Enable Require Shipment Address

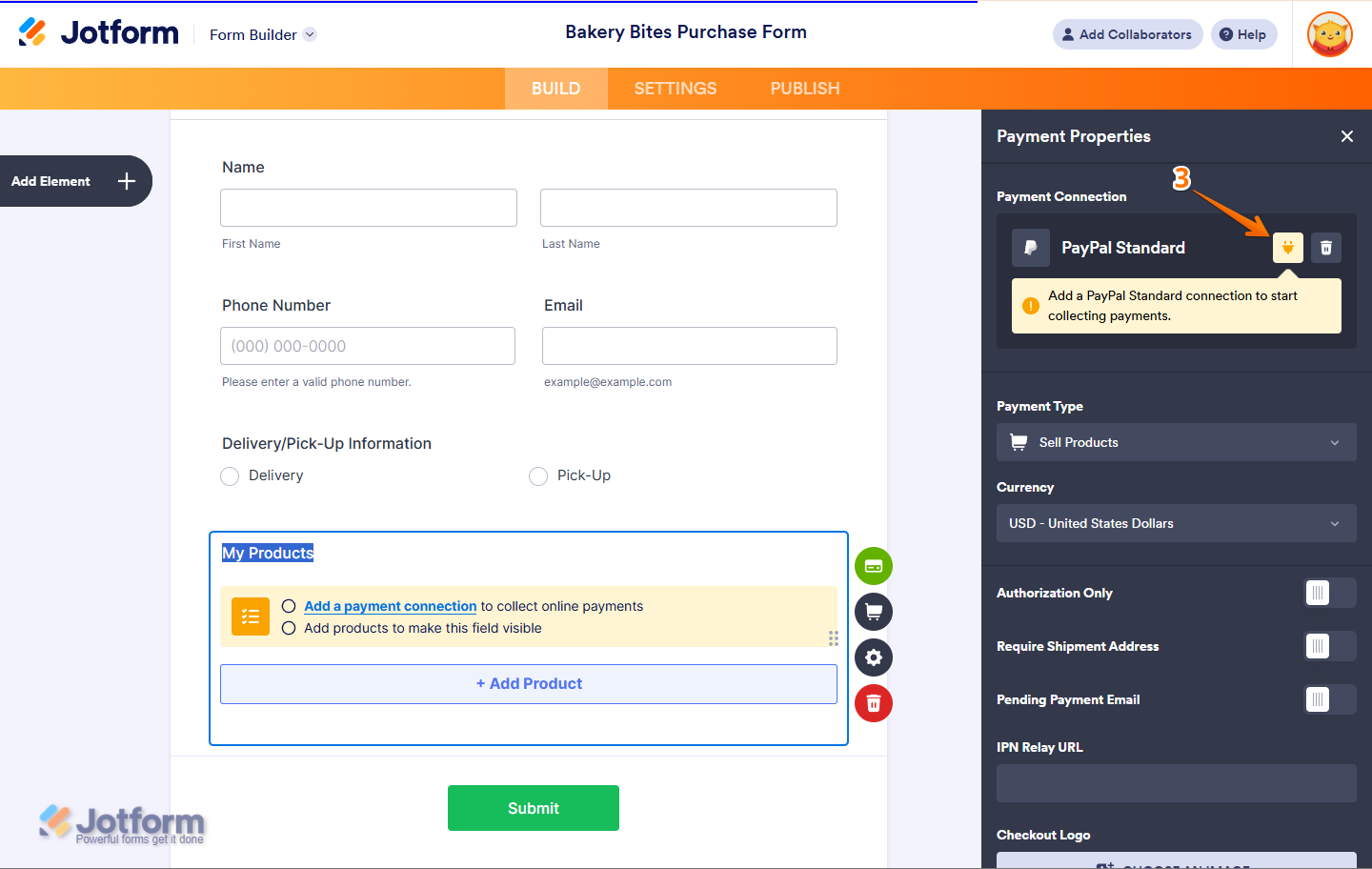coord(1329,646)
